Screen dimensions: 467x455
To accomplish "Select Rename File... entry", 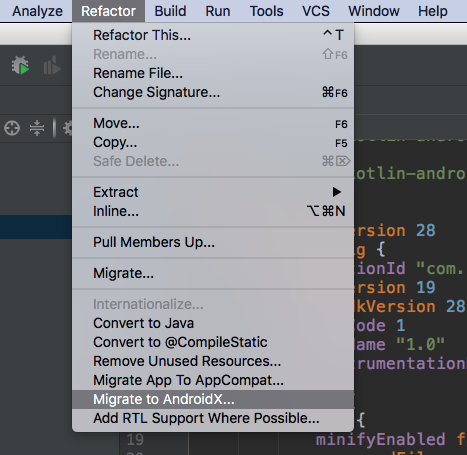I will (x=213, y=73).
